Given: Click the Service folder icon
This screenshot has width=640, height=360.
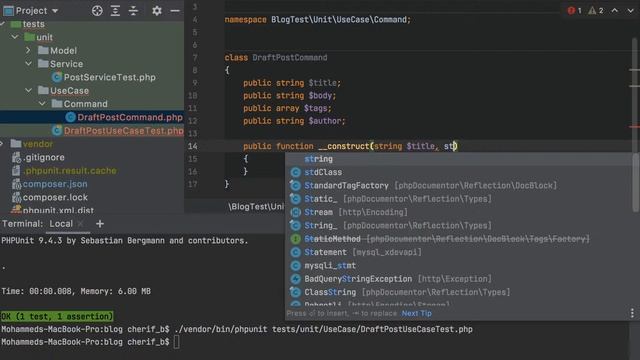Looking at the screenshot, I should (43, 64).
